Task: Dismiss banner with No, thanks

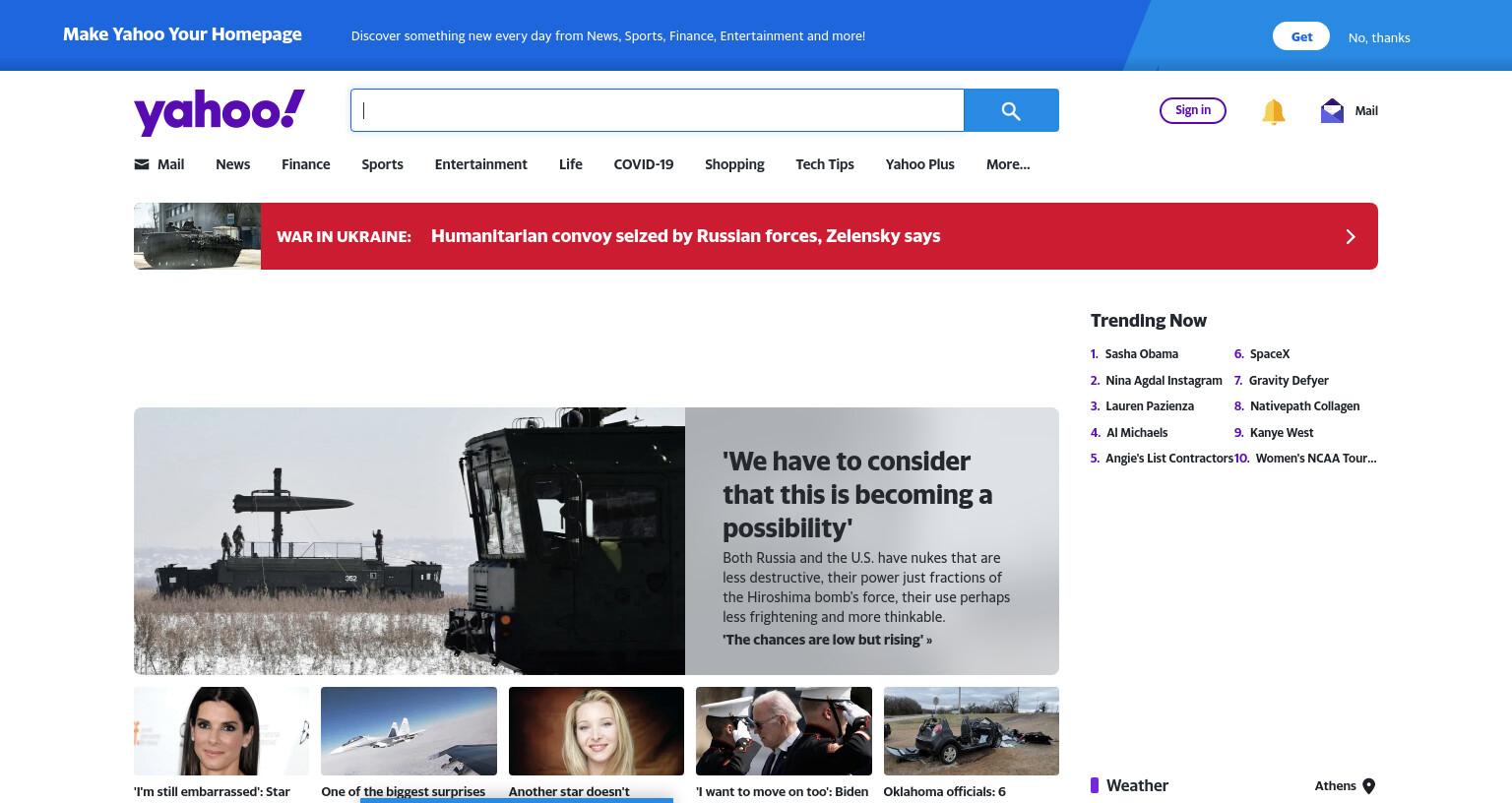Action: (1379, 37)
